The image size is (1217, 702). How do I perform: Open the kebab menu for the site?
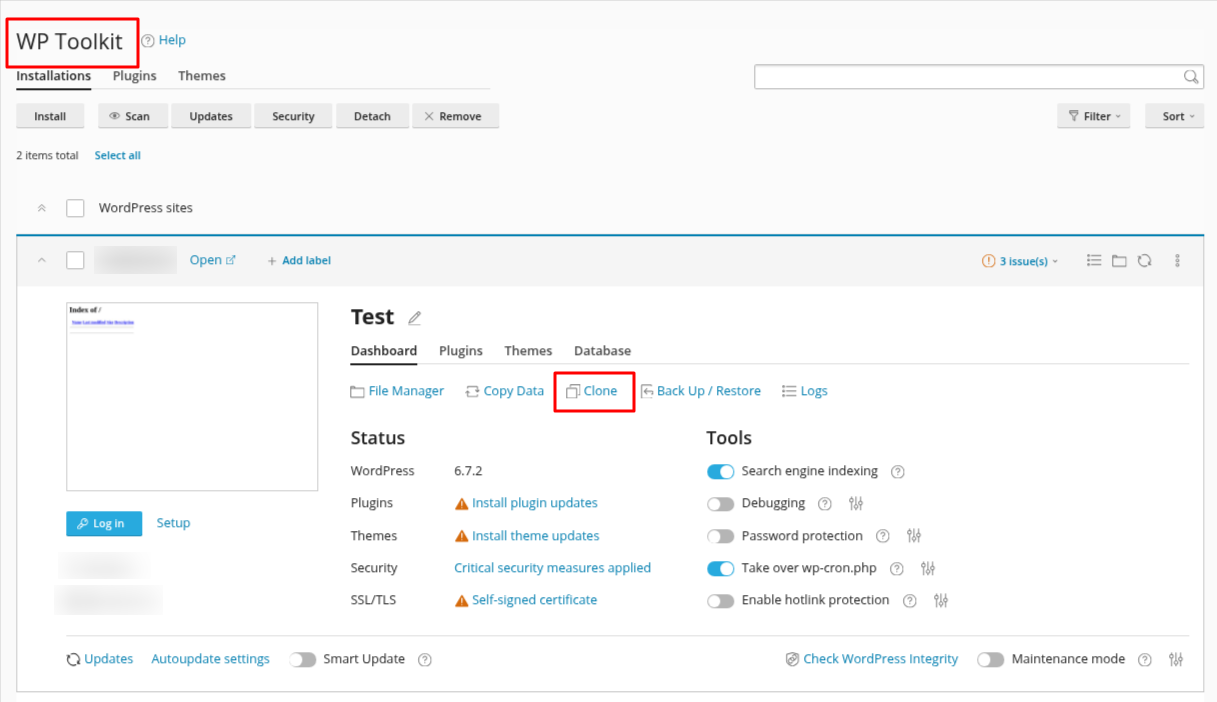pyautogui.click(x=1177, y=261)
